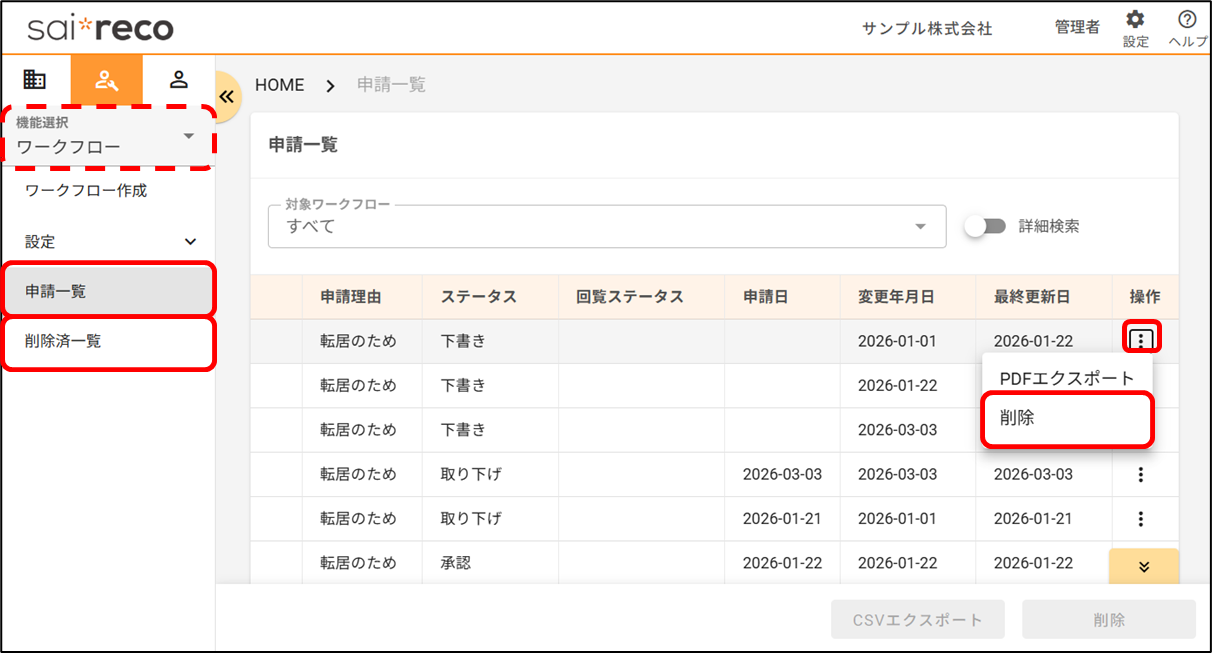Open the 機能選択 ワークフロー dropdown

click(107, 138)
